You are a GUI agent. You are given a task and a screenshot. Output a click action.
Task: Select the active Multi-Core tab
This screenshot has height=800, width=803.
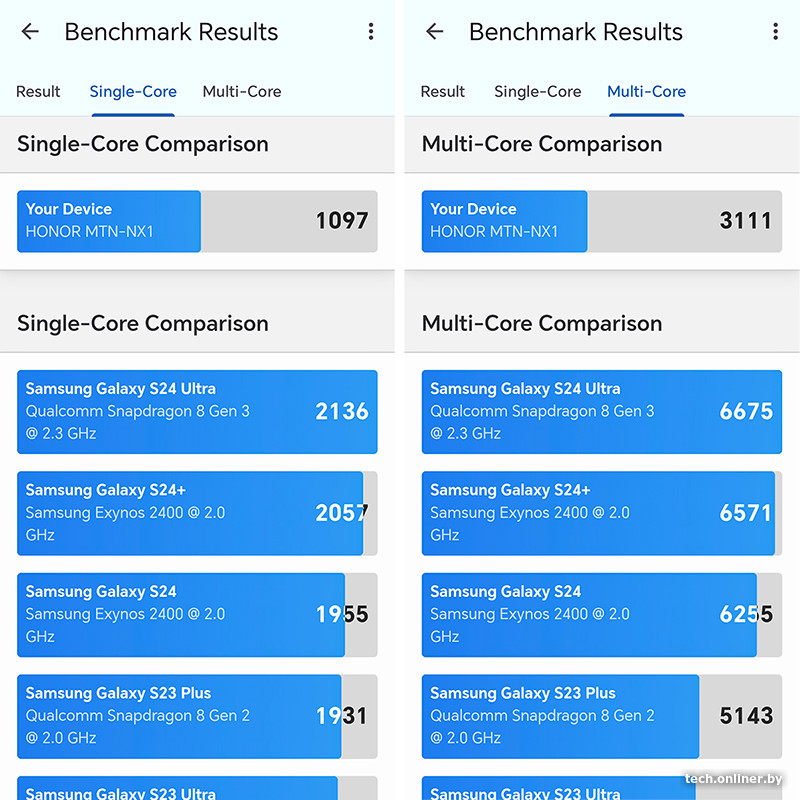pos(646,92)
